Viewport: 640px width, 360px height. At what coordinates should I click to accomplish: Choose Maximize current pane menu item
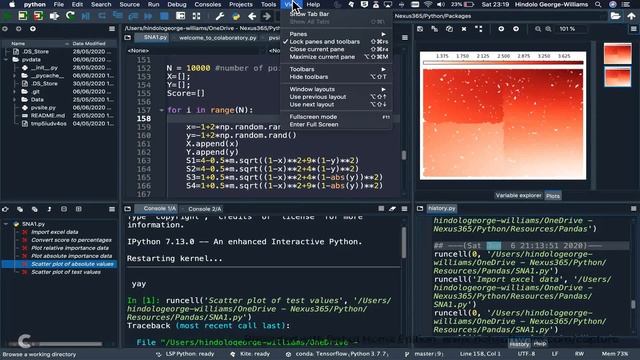click(x=336, y=57)
